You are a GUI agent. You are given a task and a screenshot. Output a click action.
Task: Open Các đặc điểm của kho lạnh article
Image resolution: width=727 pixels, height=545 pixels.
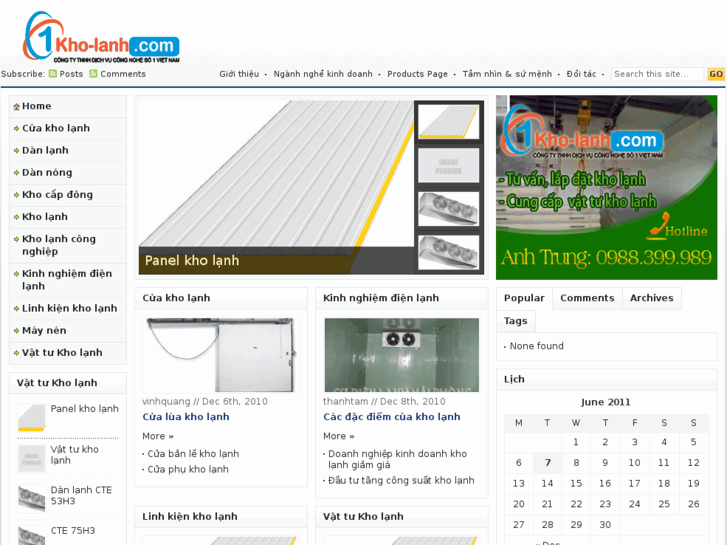(392, 417)
